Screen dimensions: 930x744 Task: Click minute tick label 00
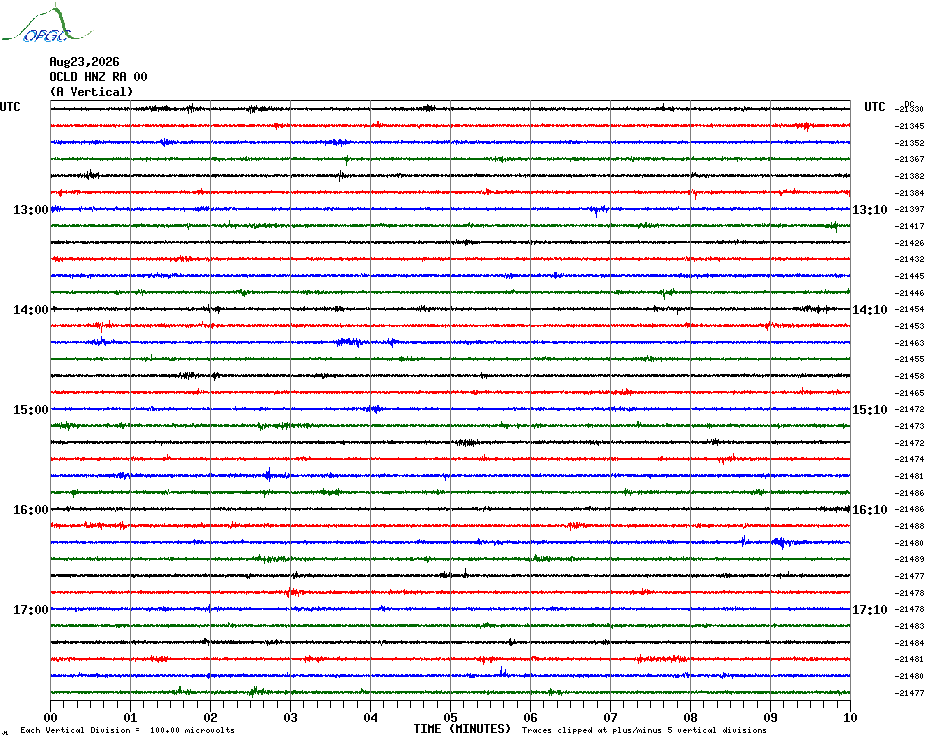tap(50, 717)
